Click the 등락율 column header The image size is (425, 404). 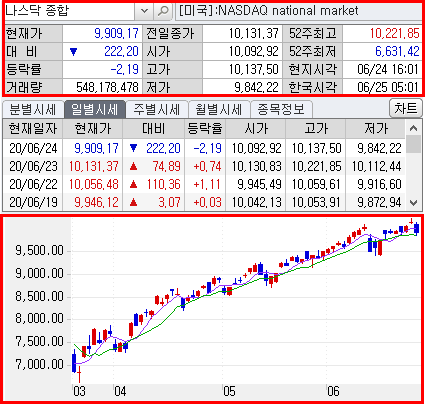tap(205, 128)
